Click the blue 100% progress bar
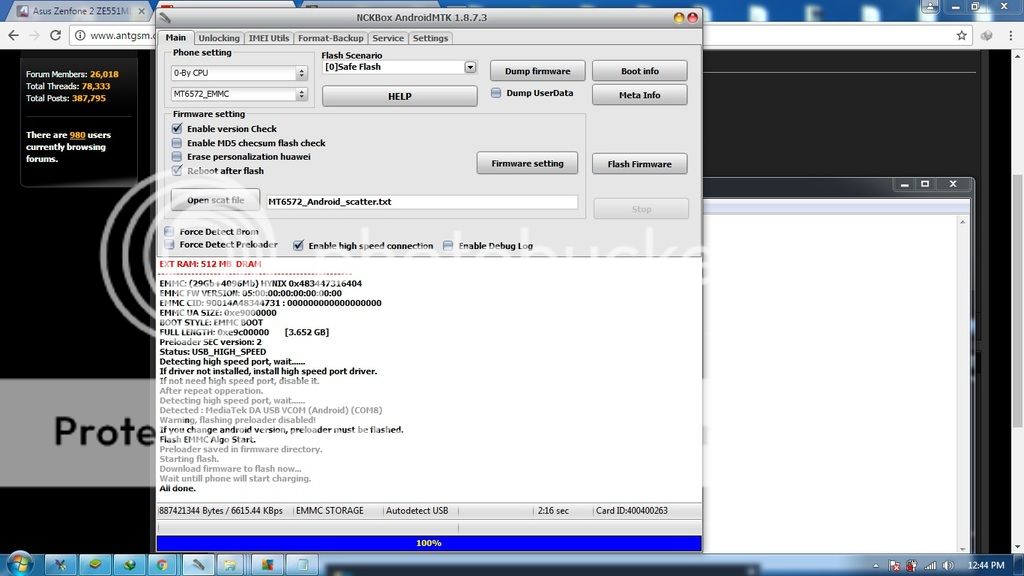 pos(428,543)
